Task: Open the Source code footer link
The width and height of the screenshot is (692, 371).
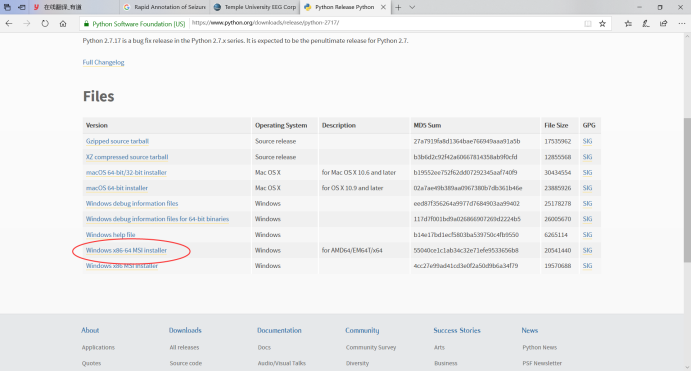Action: coord(185,364)
